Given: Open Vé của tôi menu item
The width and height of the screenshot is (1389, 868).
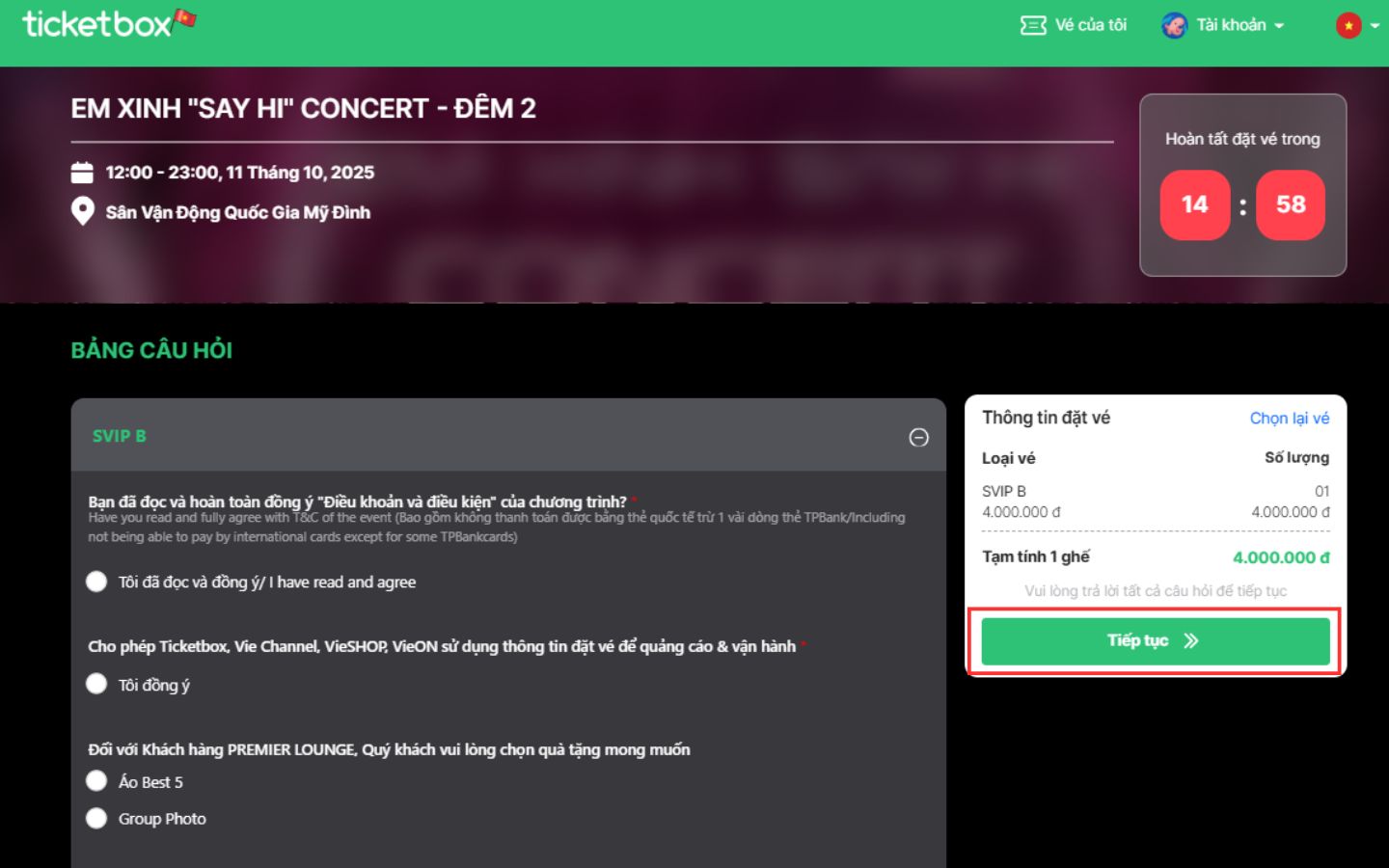Looking at the screenshot, I should pos(1090,25).
